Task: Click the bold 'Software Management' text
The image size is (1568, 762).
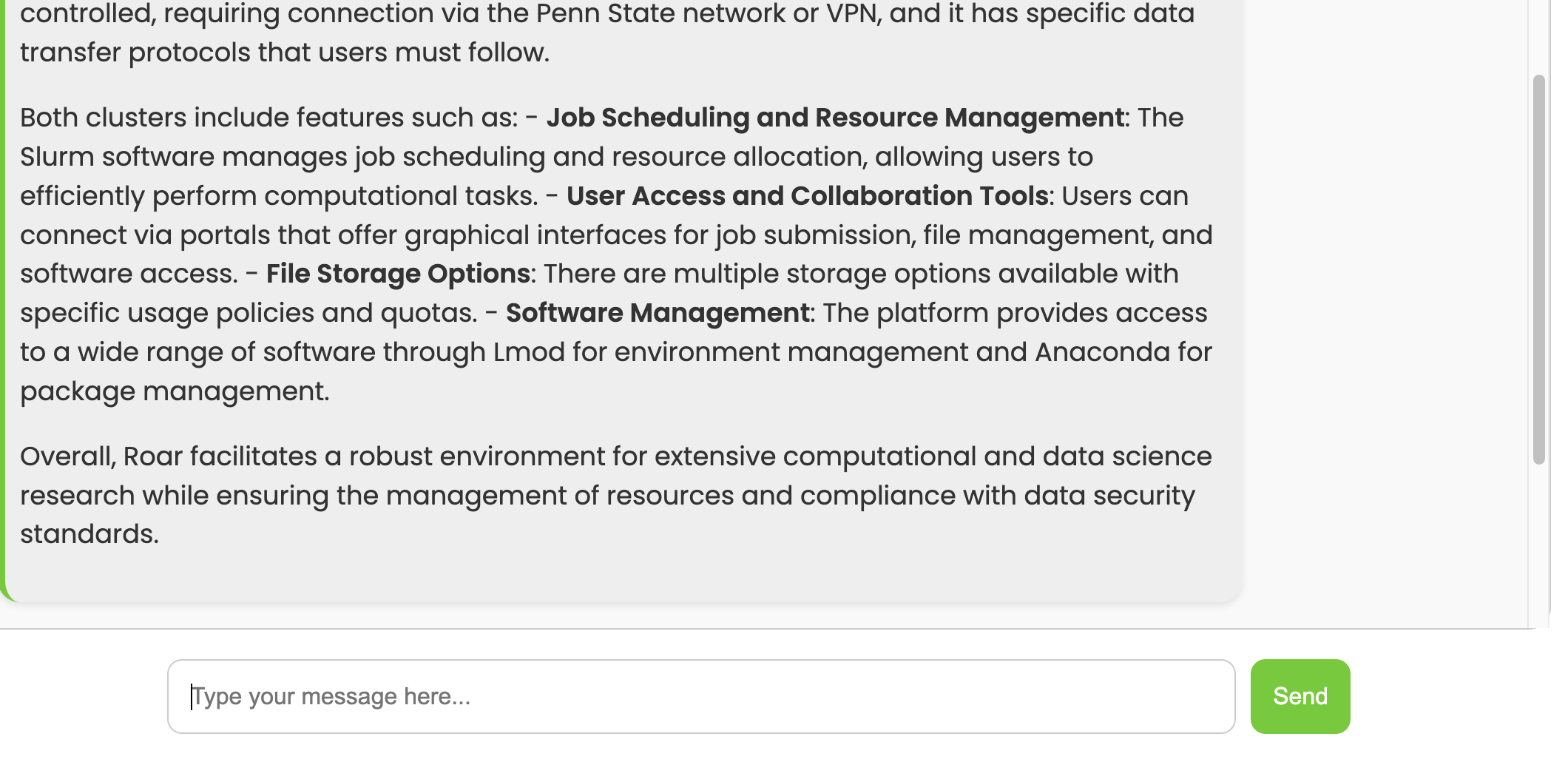Action: tap(658, 313)
